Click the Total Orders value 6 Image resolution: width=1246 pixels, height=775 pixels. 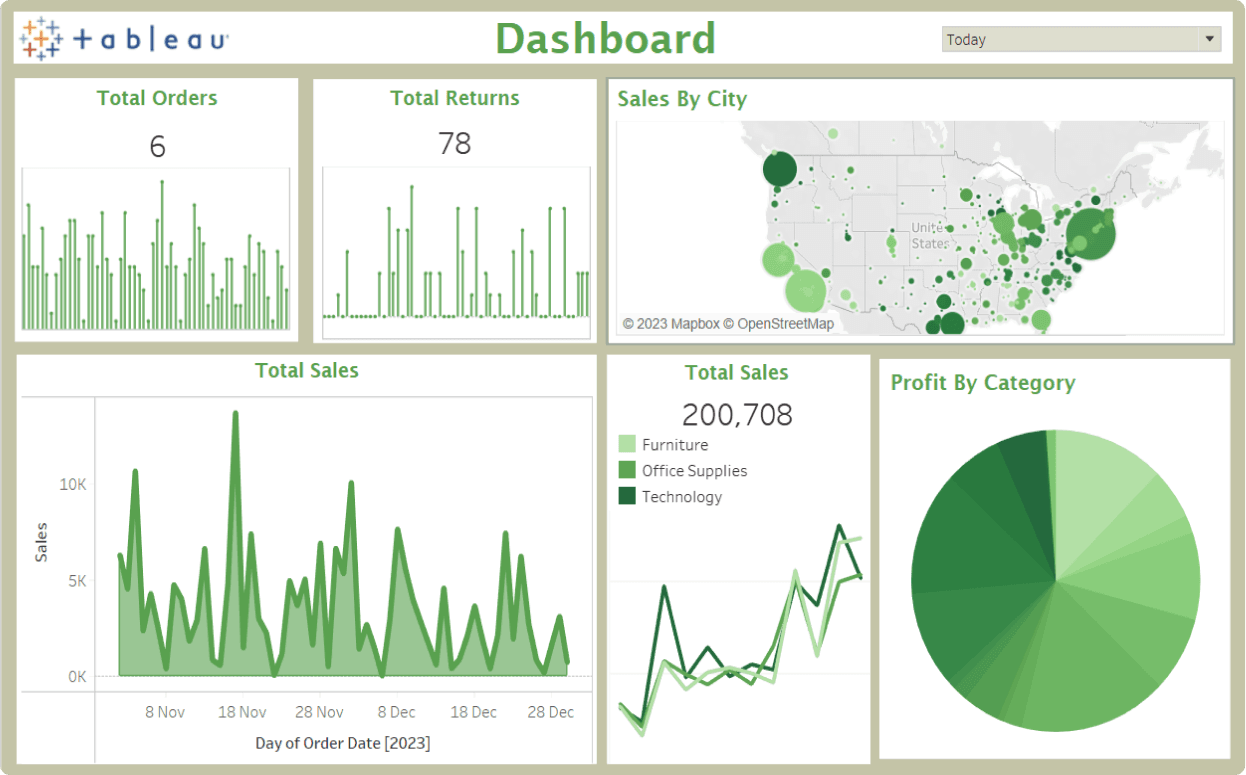(157, 147)
